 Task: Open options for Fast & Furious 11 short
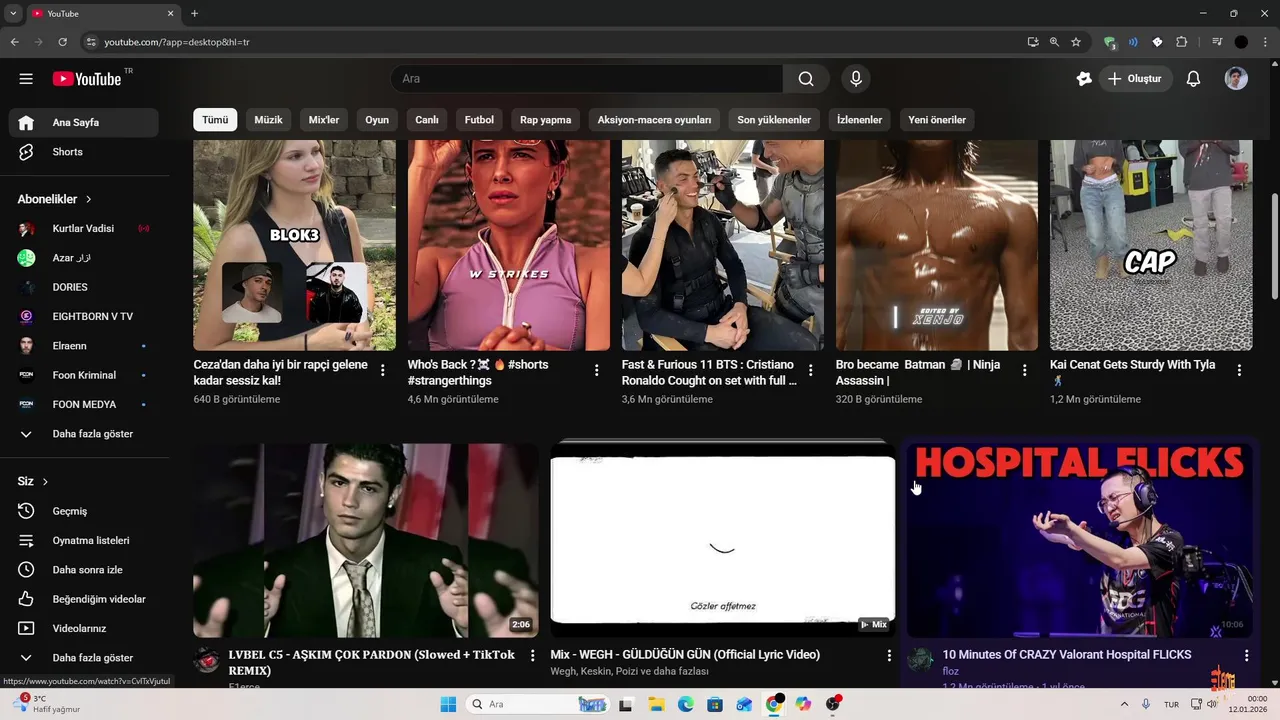811,370
